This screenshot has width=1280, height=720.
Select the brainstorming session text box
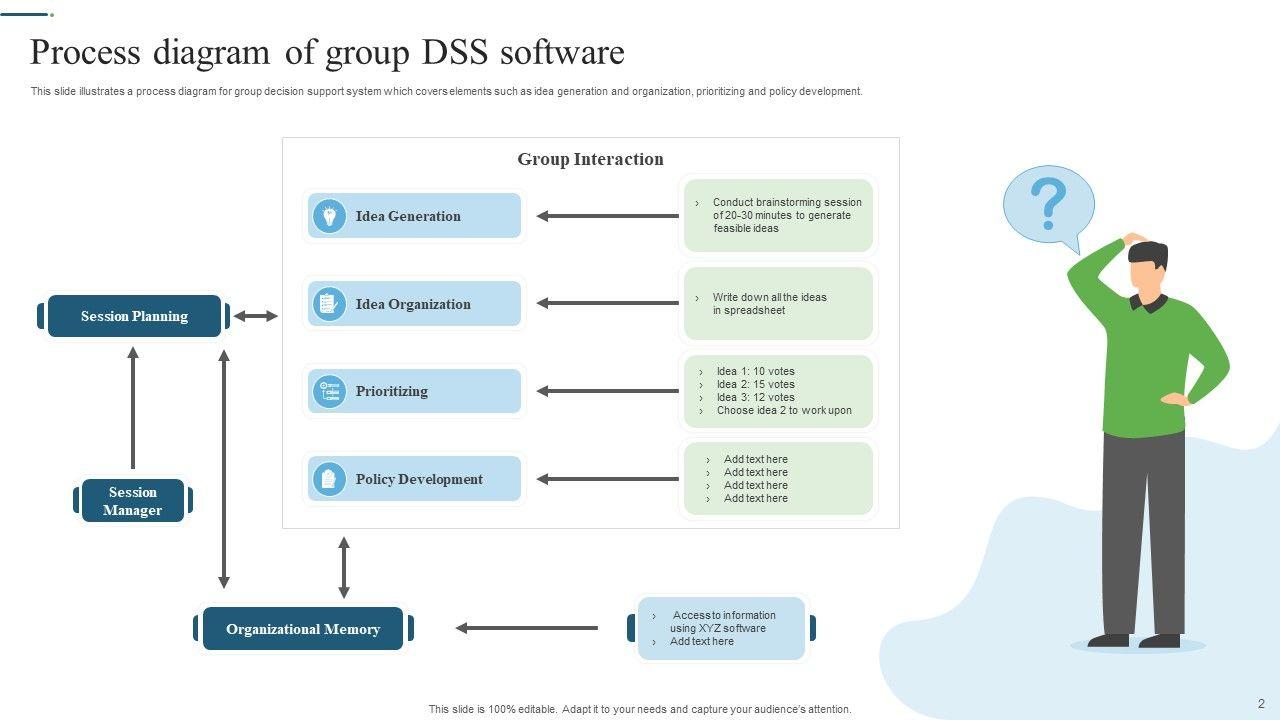tap(778, 215)
